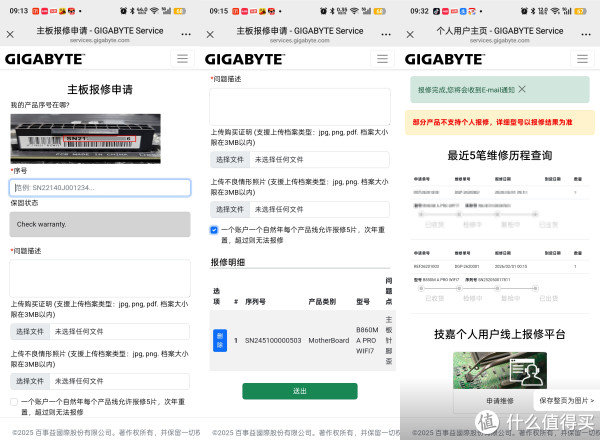Tap the battery icon in the 09:32 status bar

(x=580, y=11)
